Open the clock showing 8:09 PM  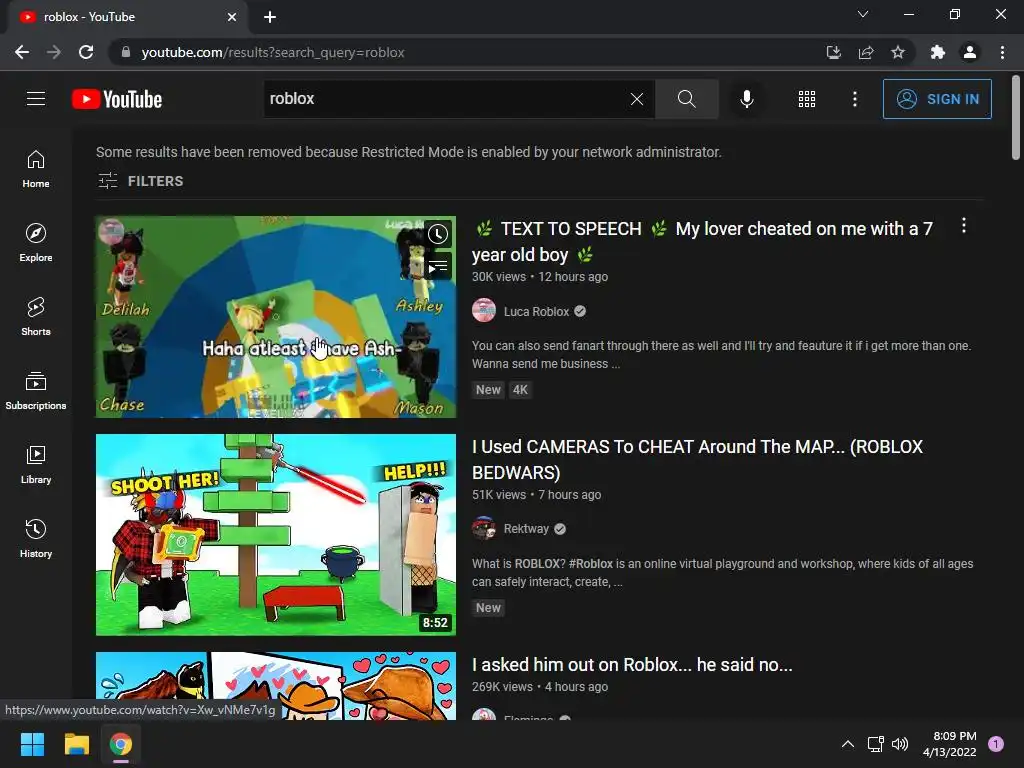950,744
